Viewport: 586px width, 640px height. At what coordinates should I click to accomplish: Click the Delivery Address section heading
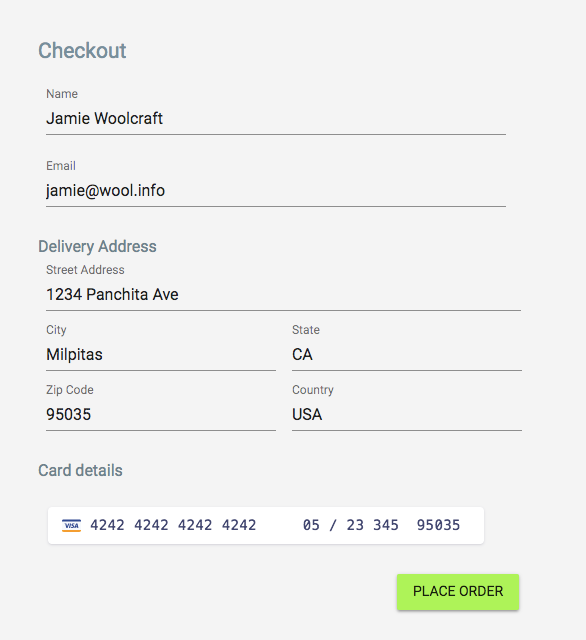(97, 247)
